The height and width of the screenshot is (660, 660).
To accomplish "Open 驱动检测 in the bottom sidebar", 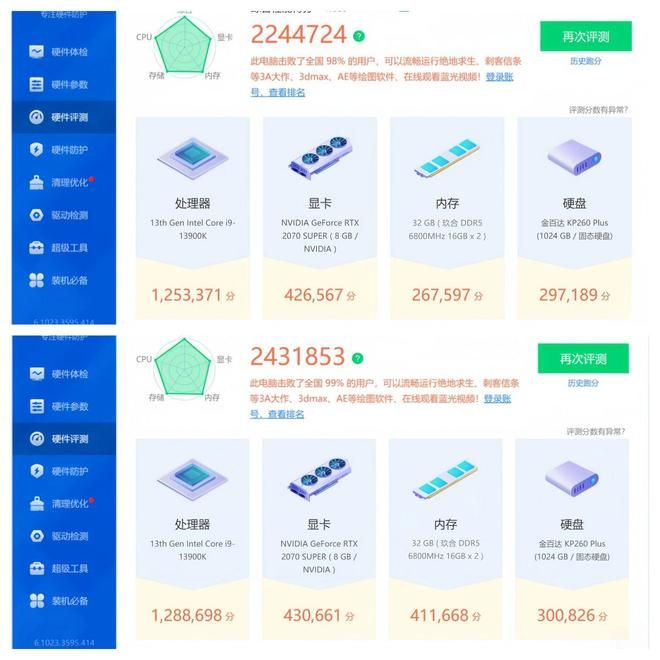I will [59, 536].
